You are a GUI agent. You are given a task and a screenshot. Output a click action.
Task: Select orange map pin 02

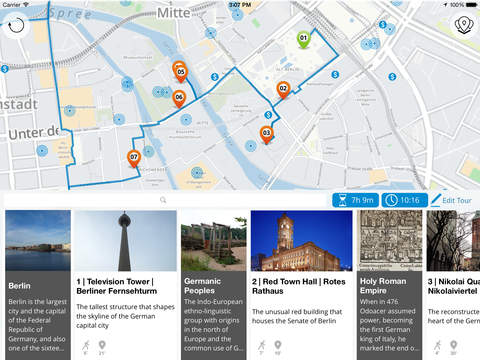[x=283, y=90]
